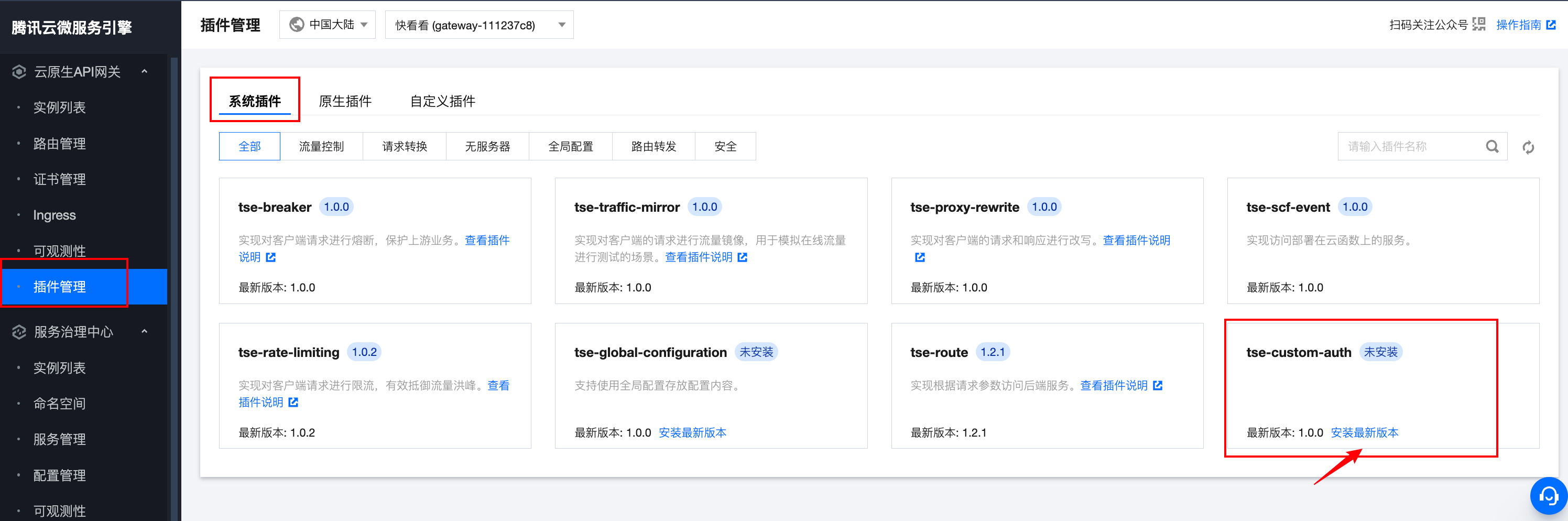Open the gateway-111237c8 instance dropdown
1568x521 pixels.
(479, 25)
